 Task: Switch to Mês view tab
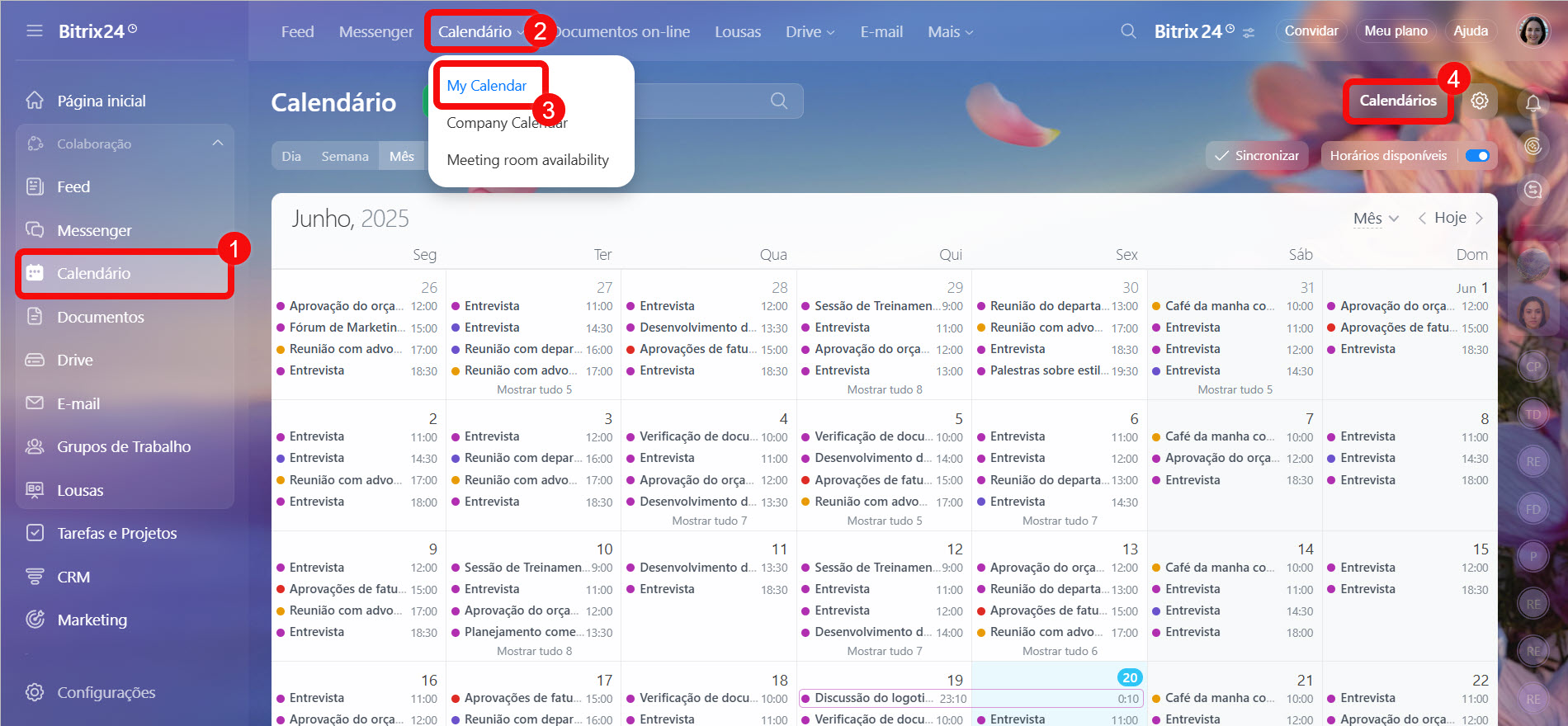(402, 156)
